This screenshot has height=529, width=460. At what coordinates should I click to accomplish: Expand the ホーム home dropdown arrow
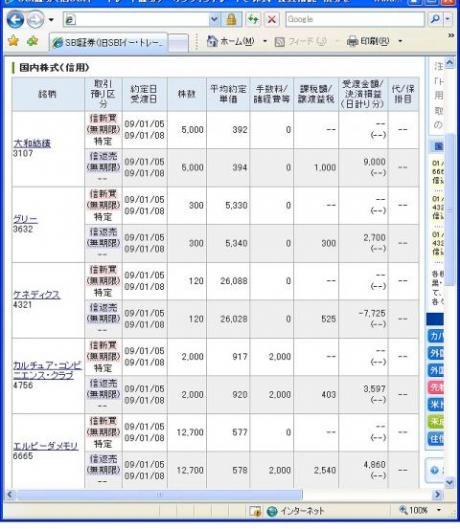[x=265, y=41]
